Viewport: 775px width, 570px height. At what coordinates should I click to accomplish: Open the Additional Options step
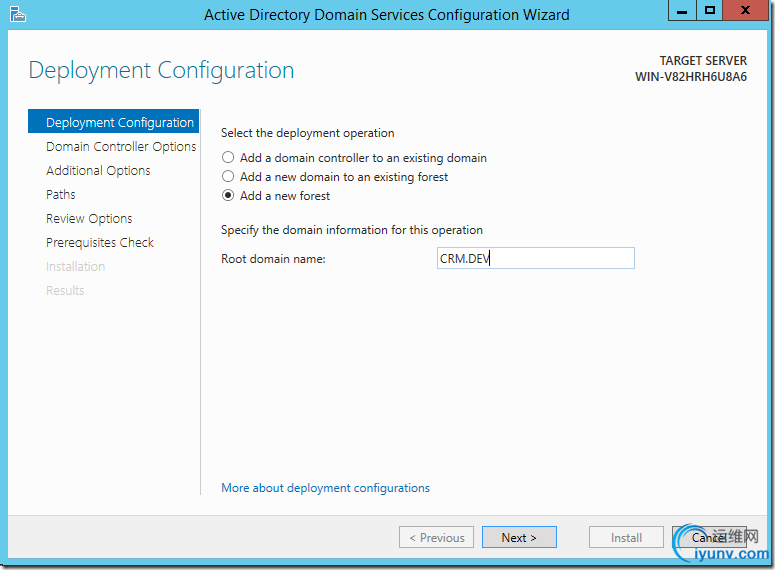coord(98,170)
